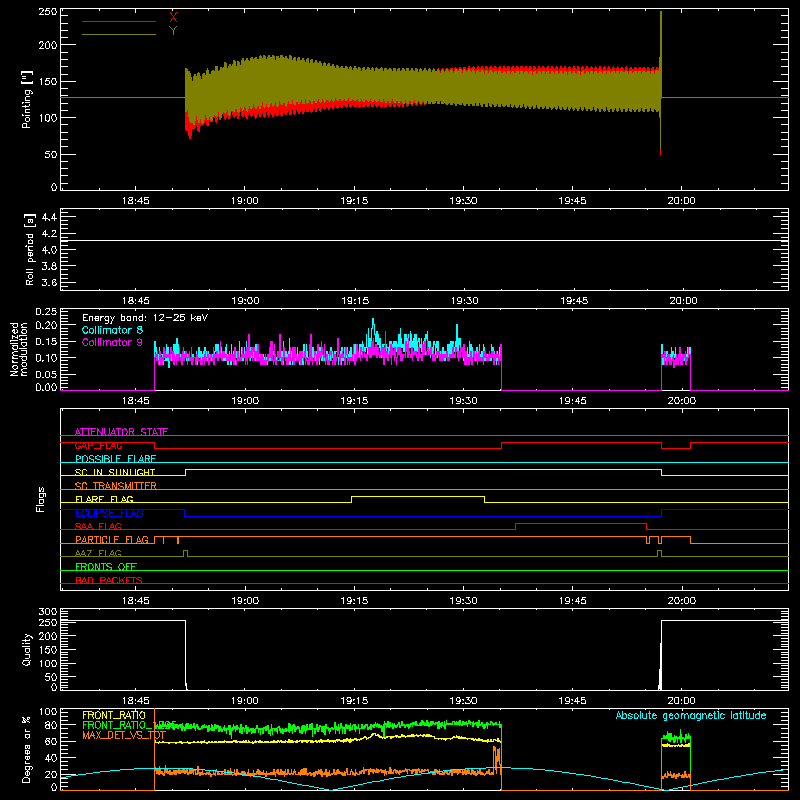Click the cyan Collimator 8 peak near 19:17
Image resolution: width=800 pixels, height=800 pixels.
click(x=373, y=327)
